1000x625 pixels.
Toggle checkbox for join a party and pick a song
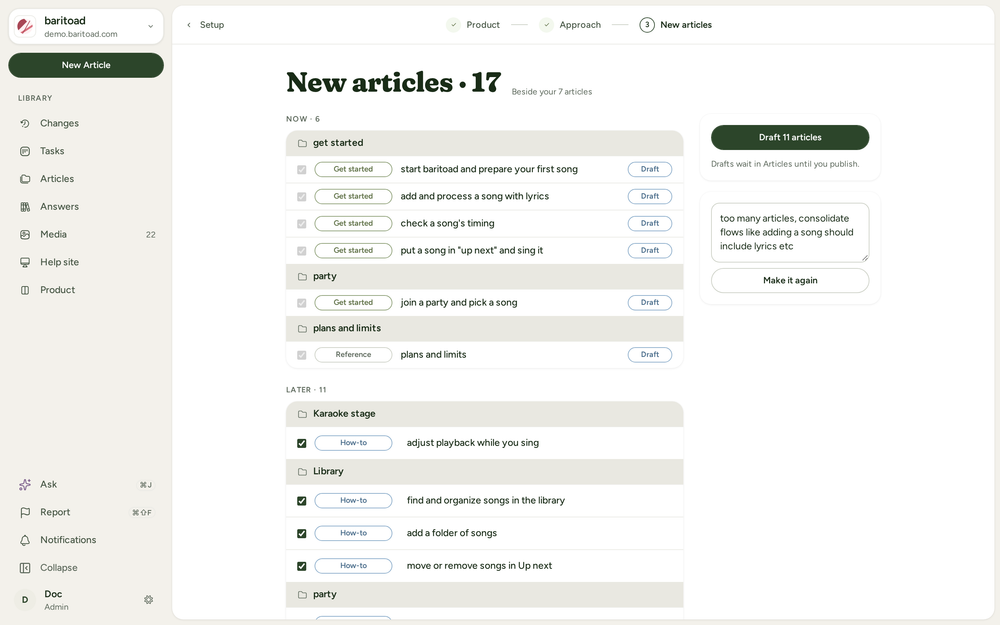tap(302, 303)
